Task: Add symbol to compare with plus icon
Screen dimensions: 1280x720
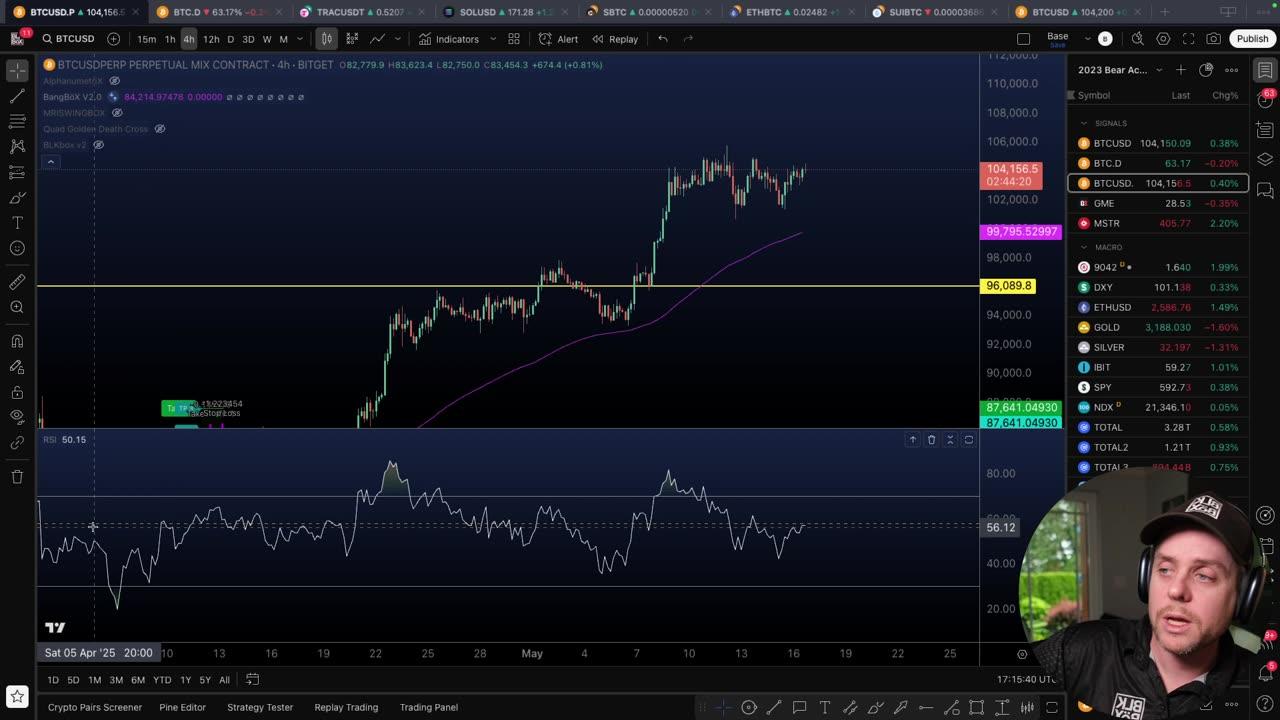Action: point(113,39)
